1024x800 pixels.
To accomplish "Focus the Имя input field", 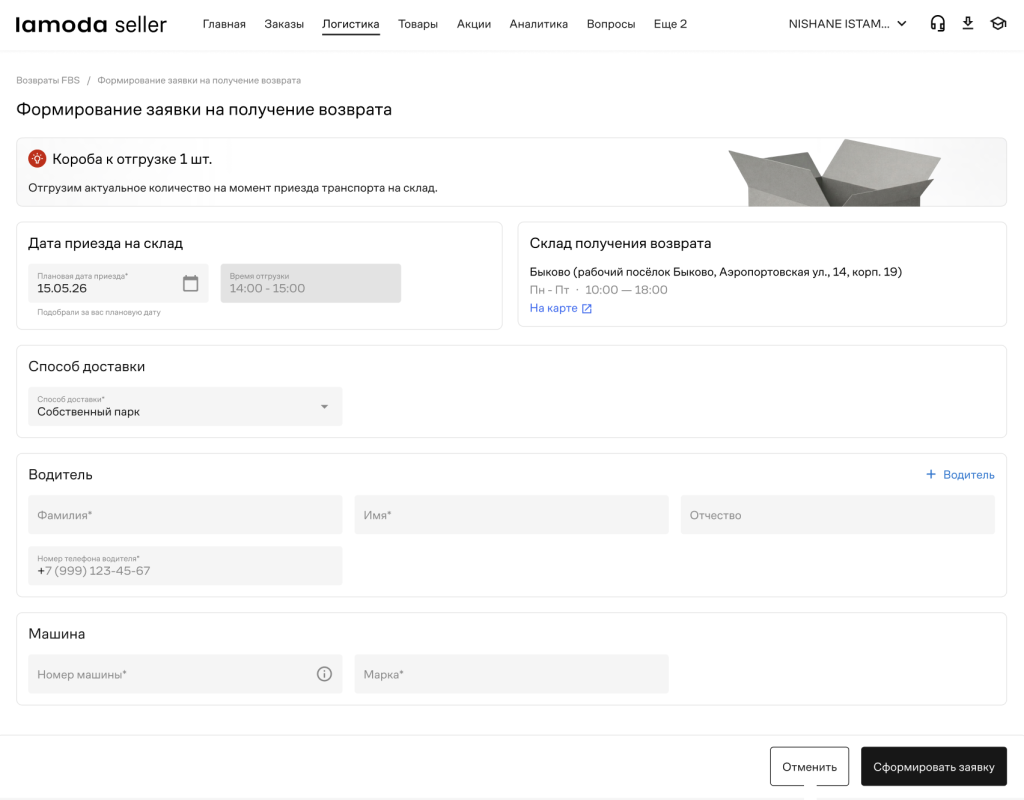I will click(511, 515).
